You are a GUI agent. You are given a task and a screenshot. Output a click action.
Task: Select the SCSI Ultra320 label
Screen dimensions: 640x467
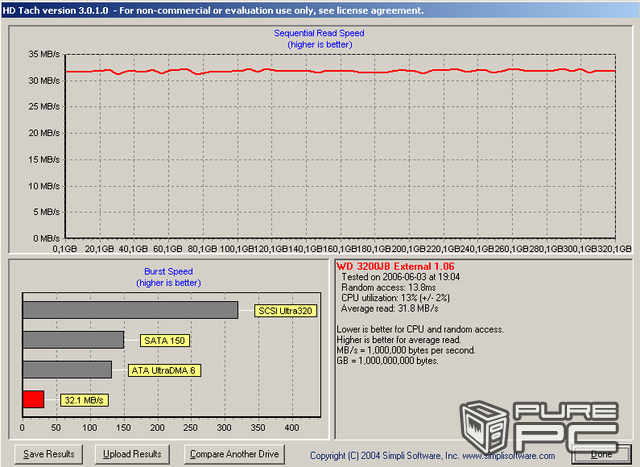(x=285, y=311)
